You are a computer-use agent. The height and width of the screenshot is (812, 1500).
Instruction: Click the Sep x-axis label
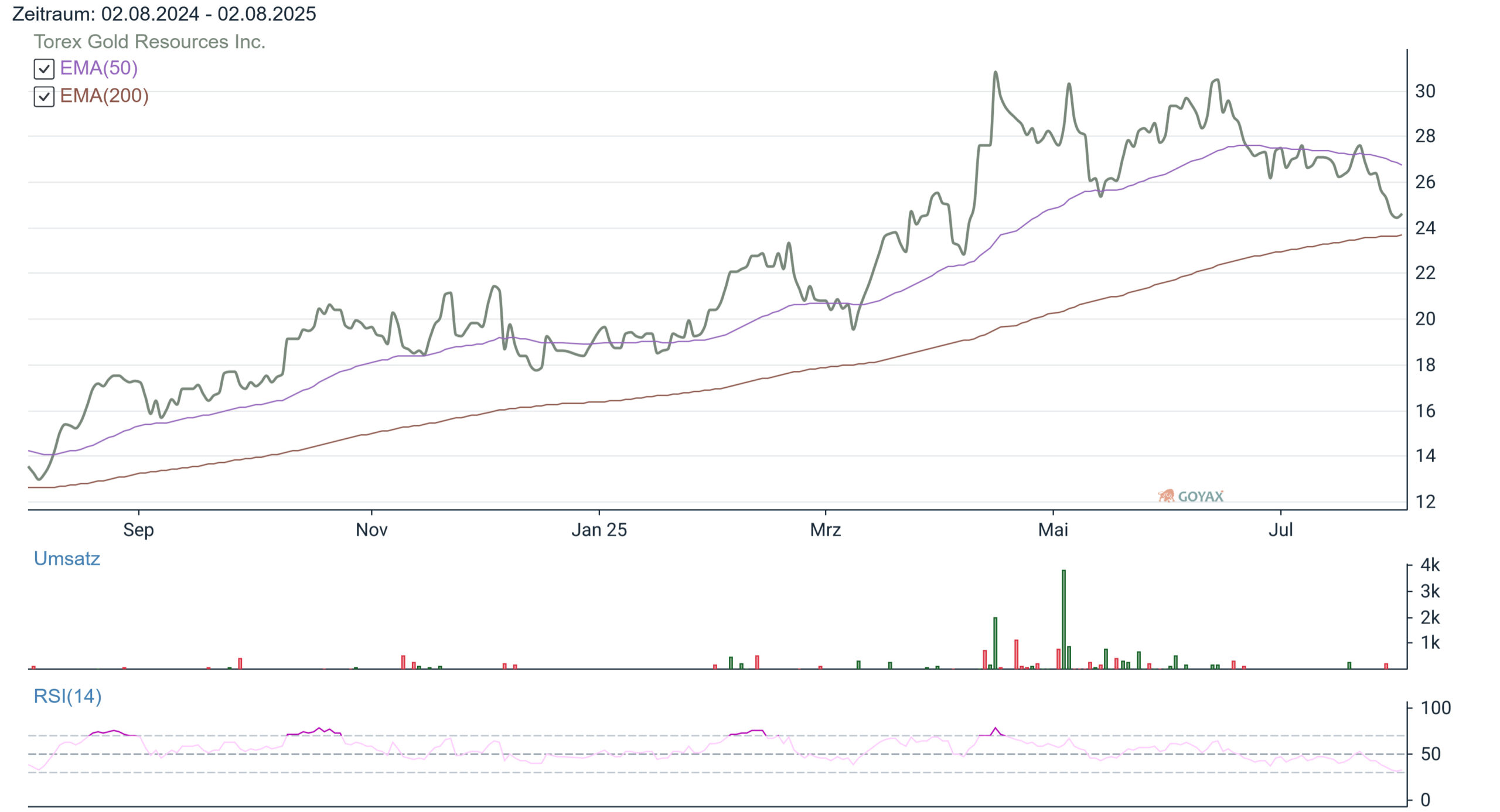tap(138, 530)
